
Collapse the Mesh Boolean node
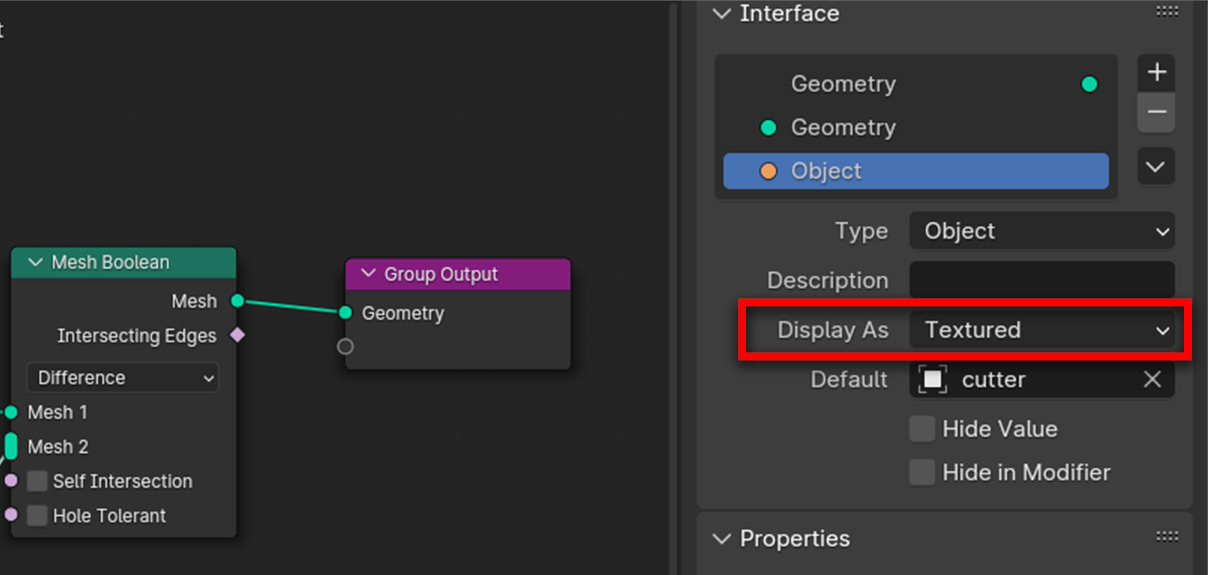[36, 263]
